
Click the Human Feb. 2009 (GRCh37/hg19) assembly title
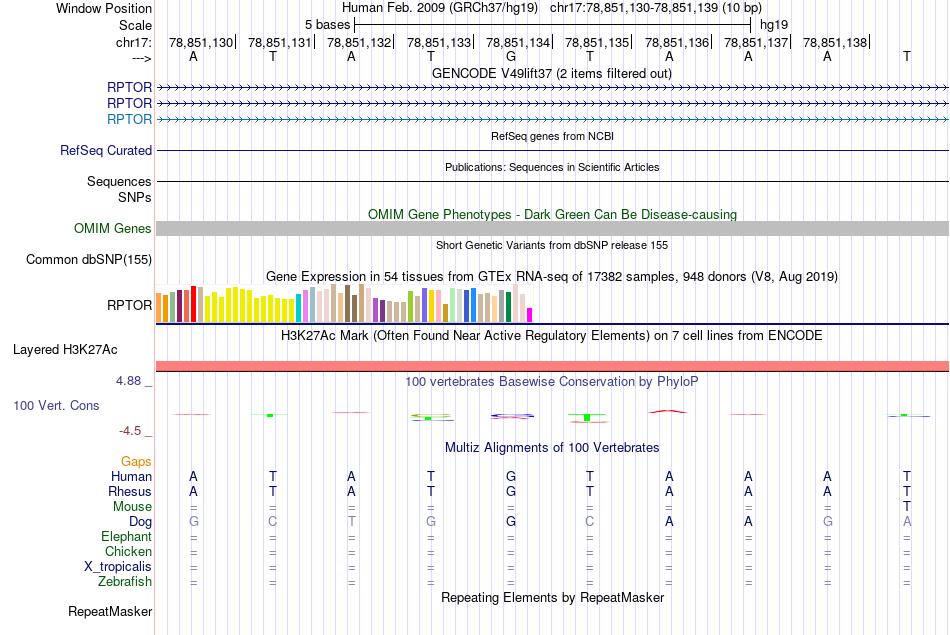coord(440,8)
